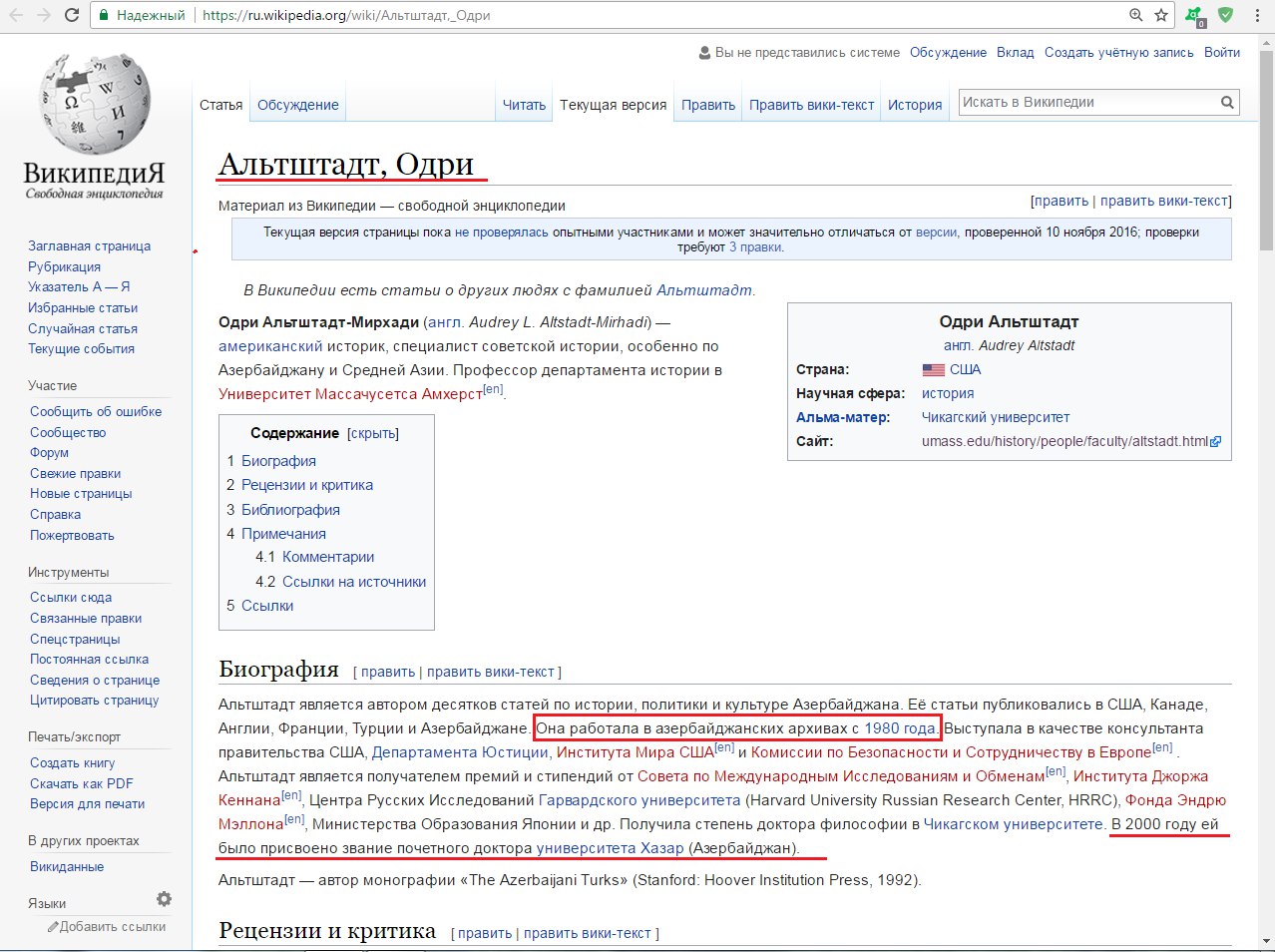Bookmark page with the star icon
This screenshot has width=1275, height=952.
click(x=1161, y=15)
